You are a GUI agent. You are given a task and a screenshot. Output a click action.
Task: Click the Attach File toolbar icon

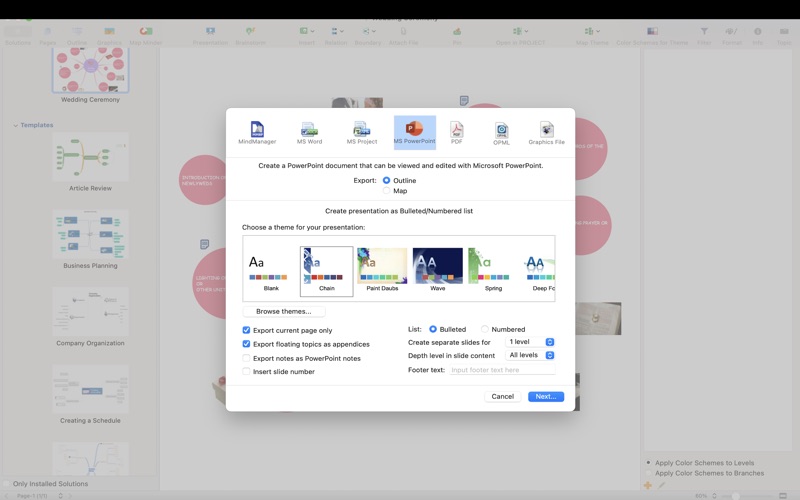404,36
